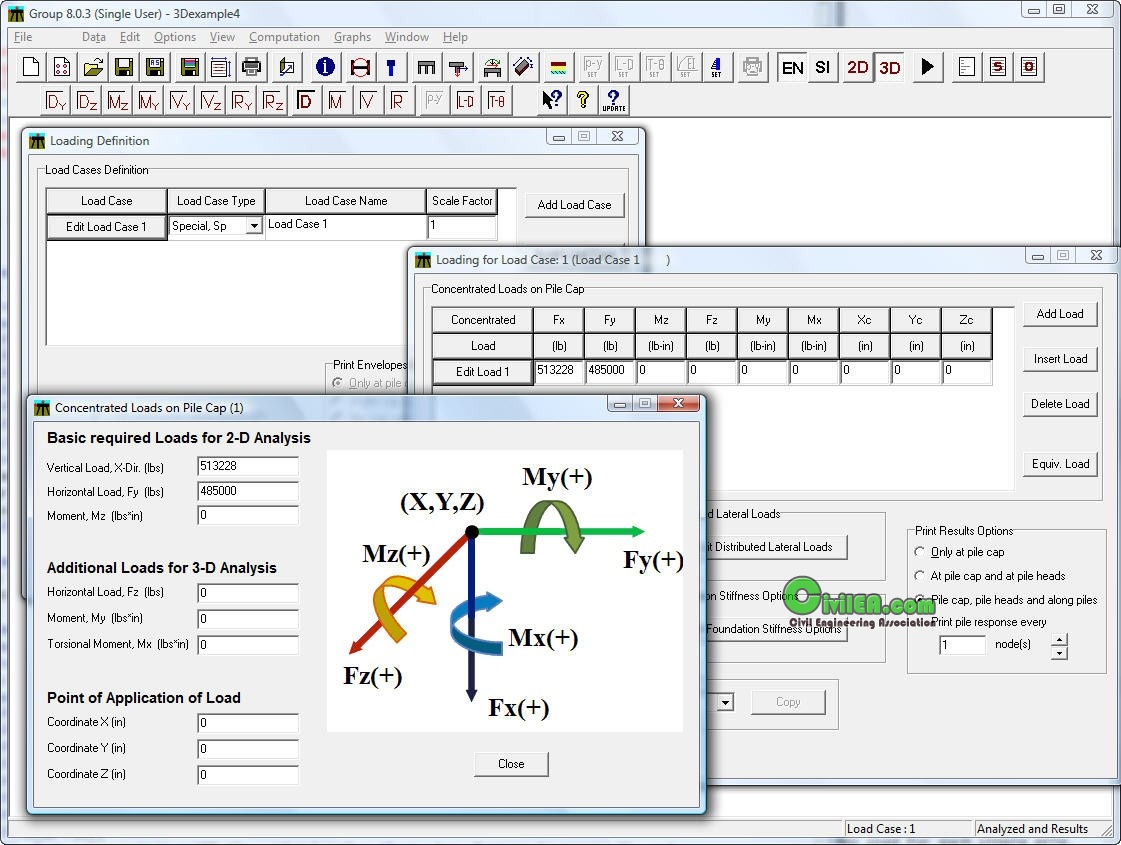Viewport: 1121px width, 845px height.
Task: Click the Insert Load button
Action: [1060, 359]
